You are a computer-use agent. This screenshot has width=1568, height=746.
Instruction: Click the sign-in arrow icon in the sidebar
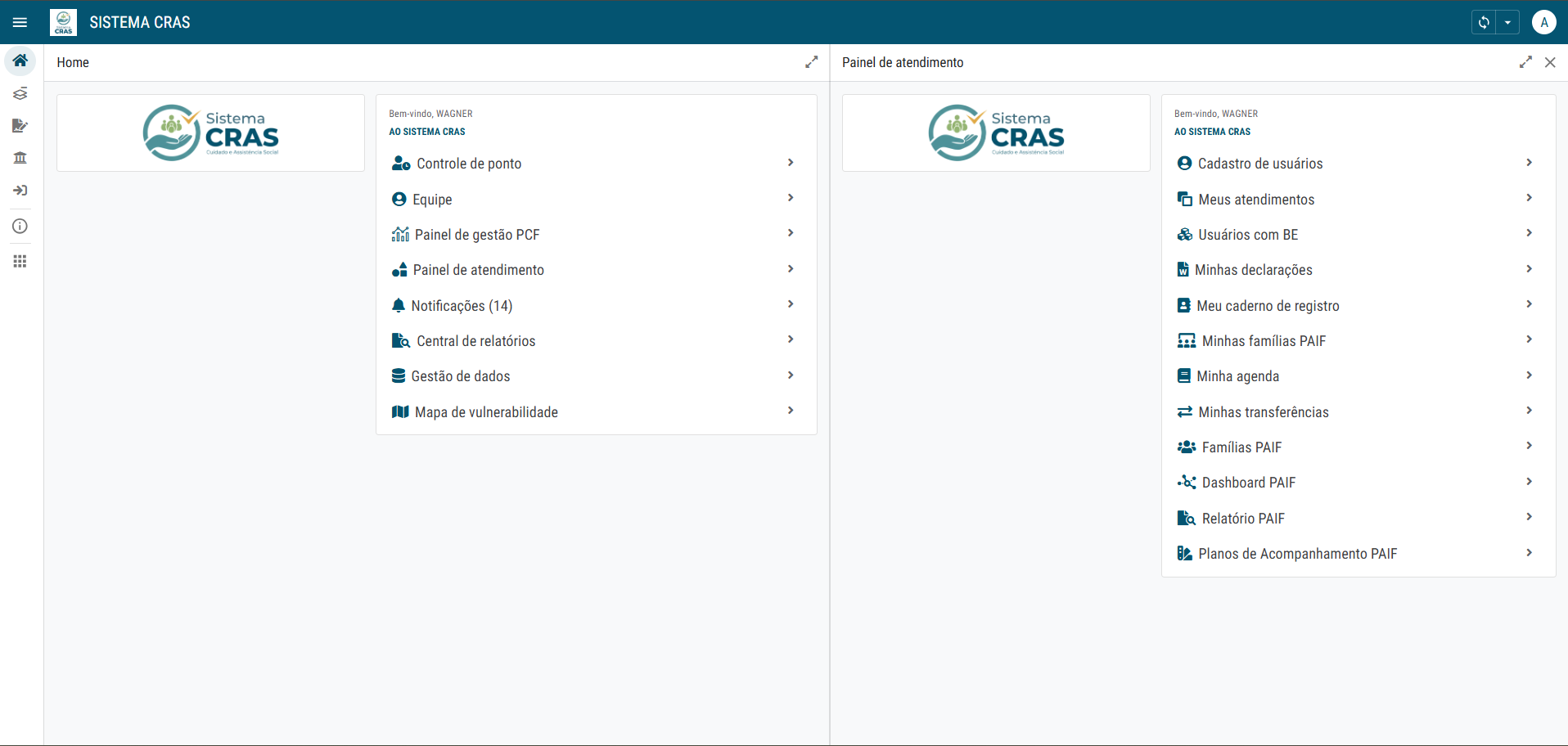click(x=20, y=191)
